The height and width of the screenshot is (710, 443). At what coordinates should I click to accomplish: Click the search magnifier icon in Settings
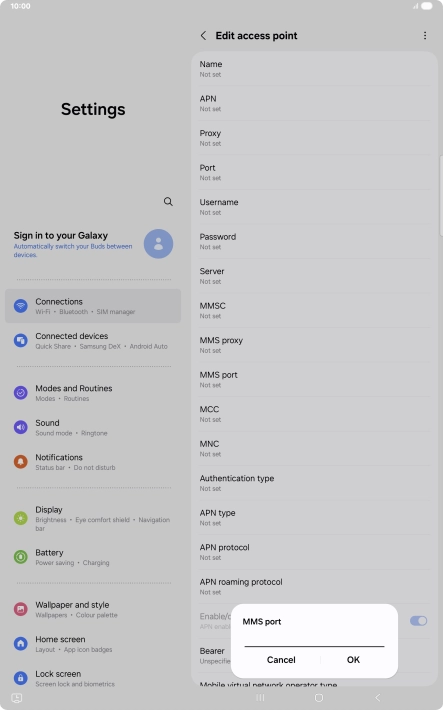[168, 201]
